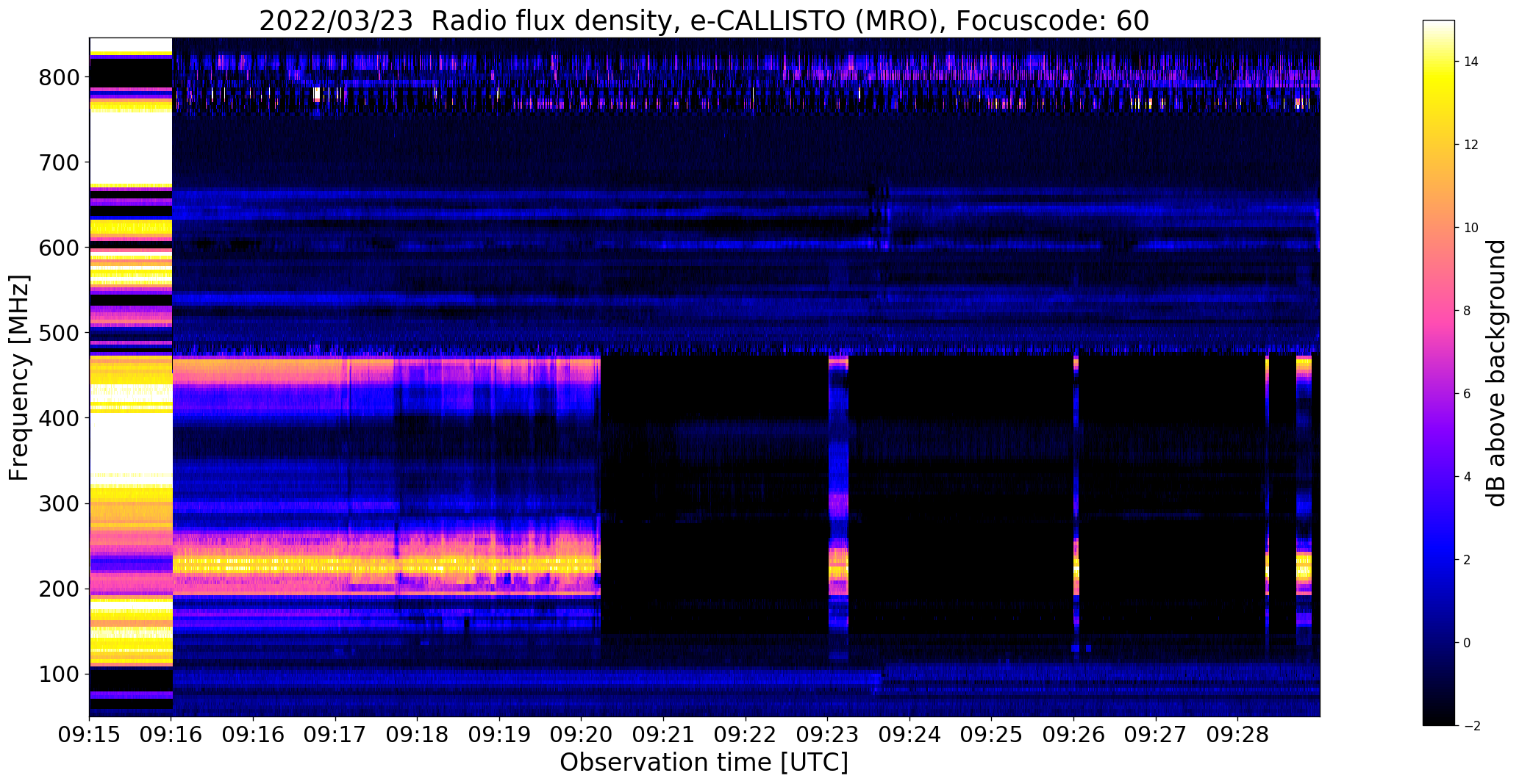The image size is (1519, 784).
Task: Click the 09:22 time tick label
Action: (746, 736)
